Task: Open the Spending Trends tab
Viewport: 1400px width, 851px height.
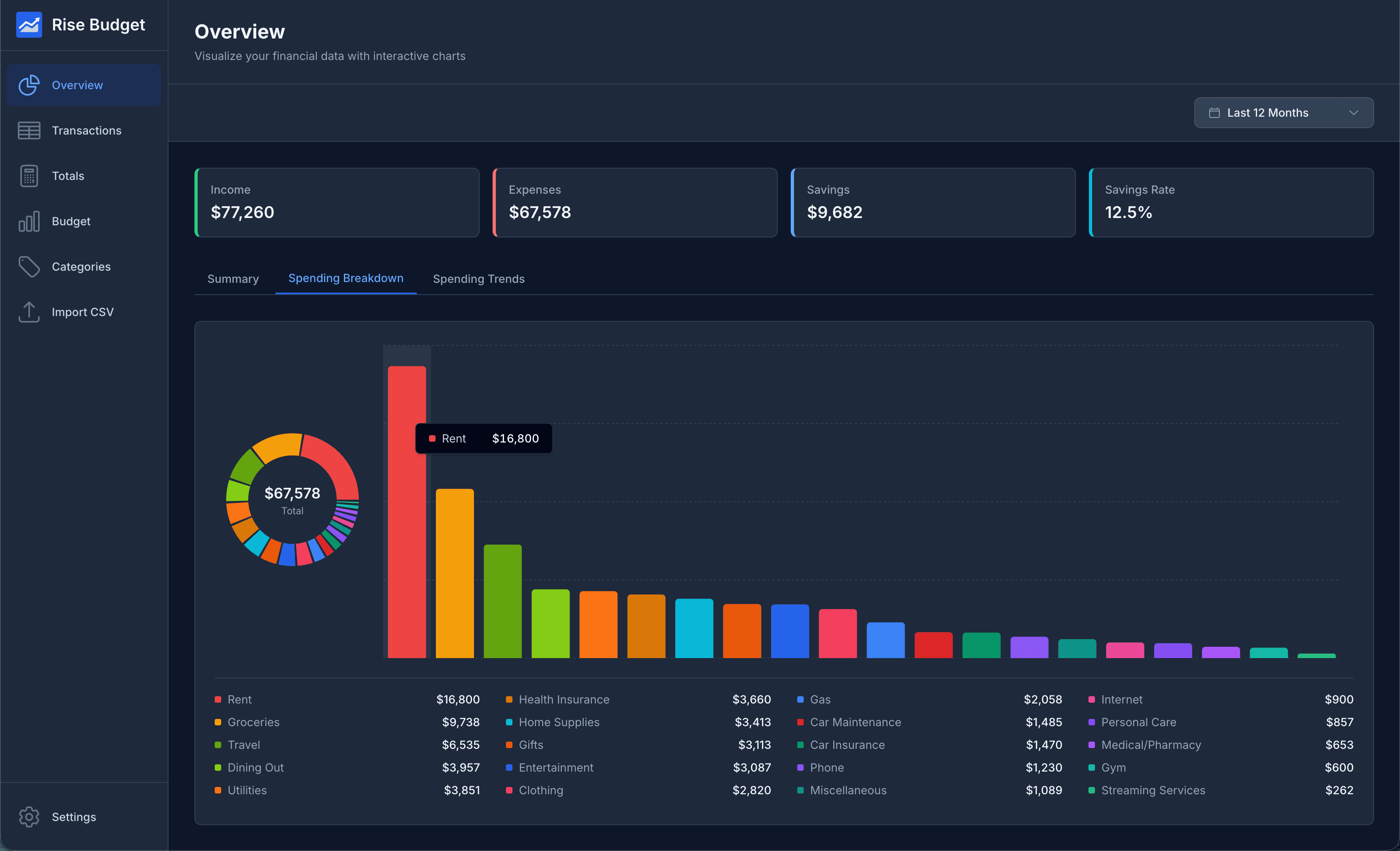Action: coord(478,278)
